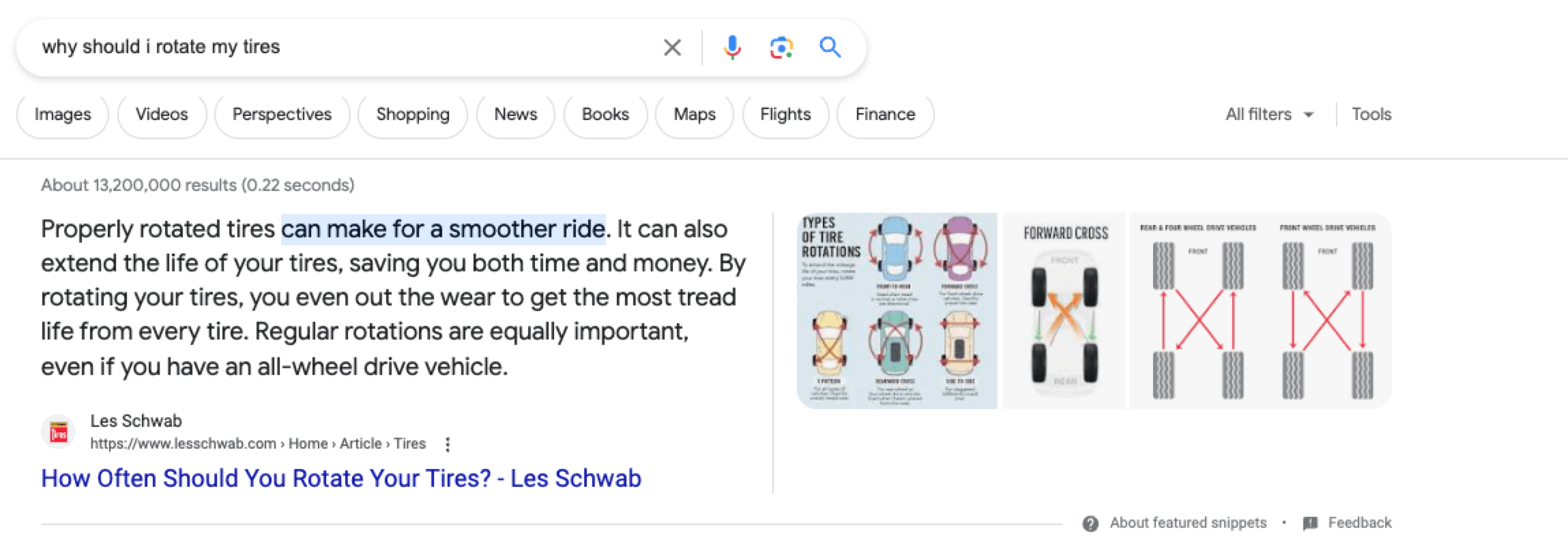The image size is (1568, 555).
Task: Open the News results tab
Action: coord(516,115)
